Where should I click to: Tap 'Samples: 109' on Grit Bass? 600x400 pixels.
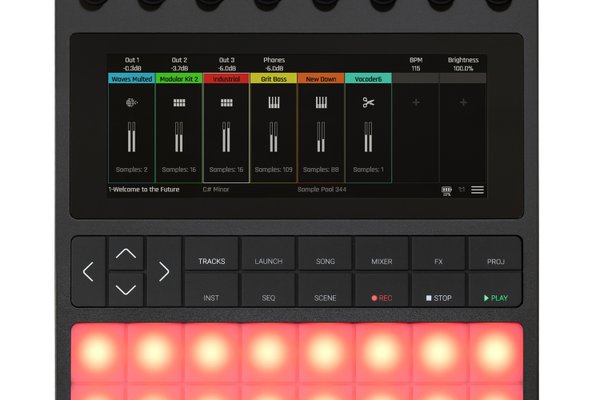pos(274,170)
